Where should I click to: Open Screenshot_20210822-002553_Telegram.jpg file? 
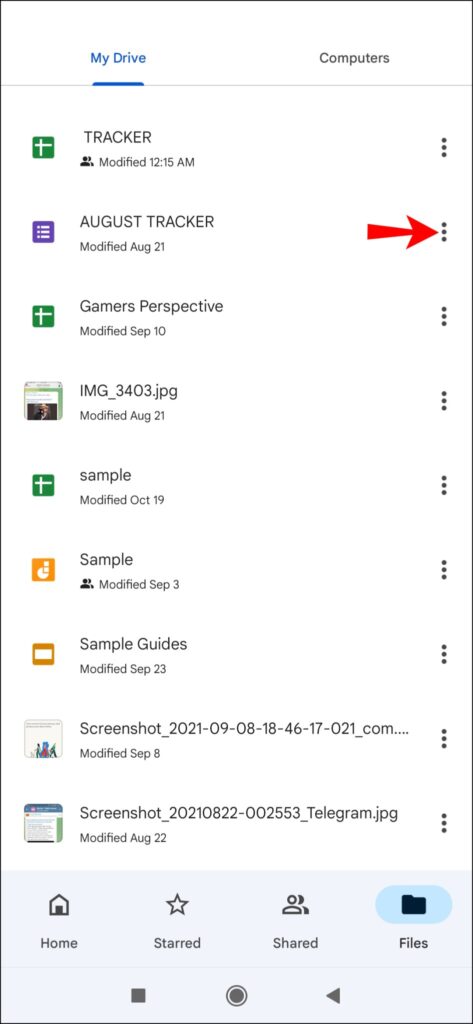click(x=236, y=823)
